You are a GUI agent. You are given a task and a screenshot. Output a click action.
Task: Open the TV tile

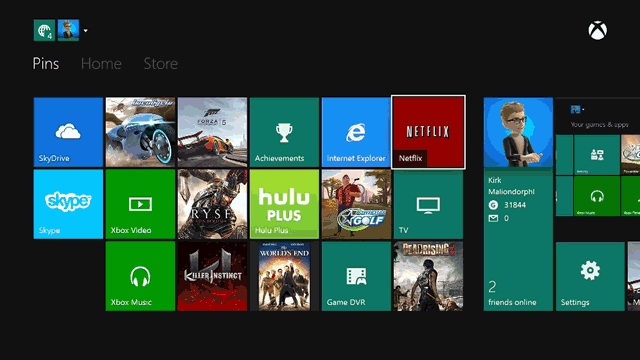click(x=428, y=204)
